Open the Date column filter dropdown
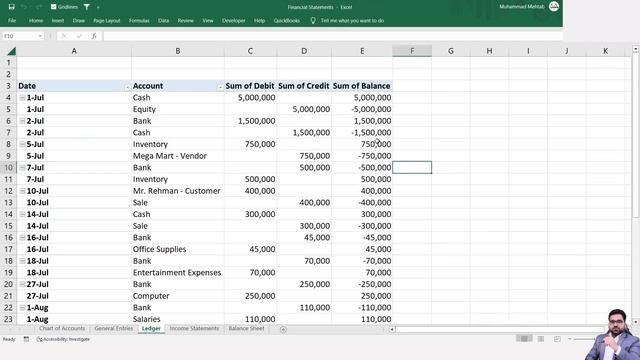This screenshot has height=360, width=640. point(127,87)
